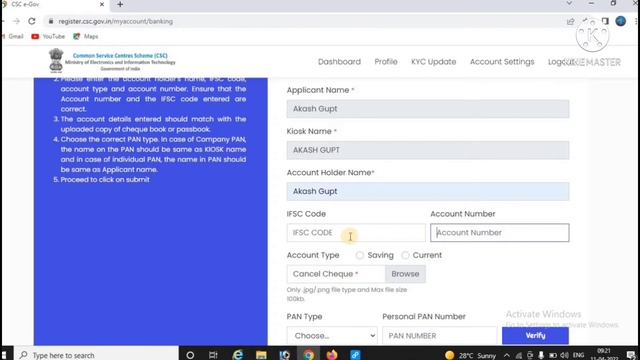Click the 'Personal PAN Number' label
The height and width of the screenshot is (360, 640).
pyautogui.click(x=424, y=316)
